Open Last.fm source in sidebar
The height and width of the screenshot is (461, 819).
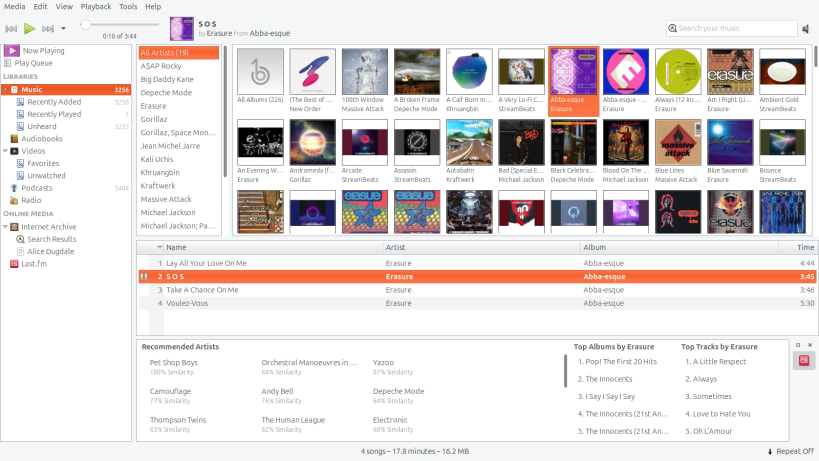[x=34, y=264]
